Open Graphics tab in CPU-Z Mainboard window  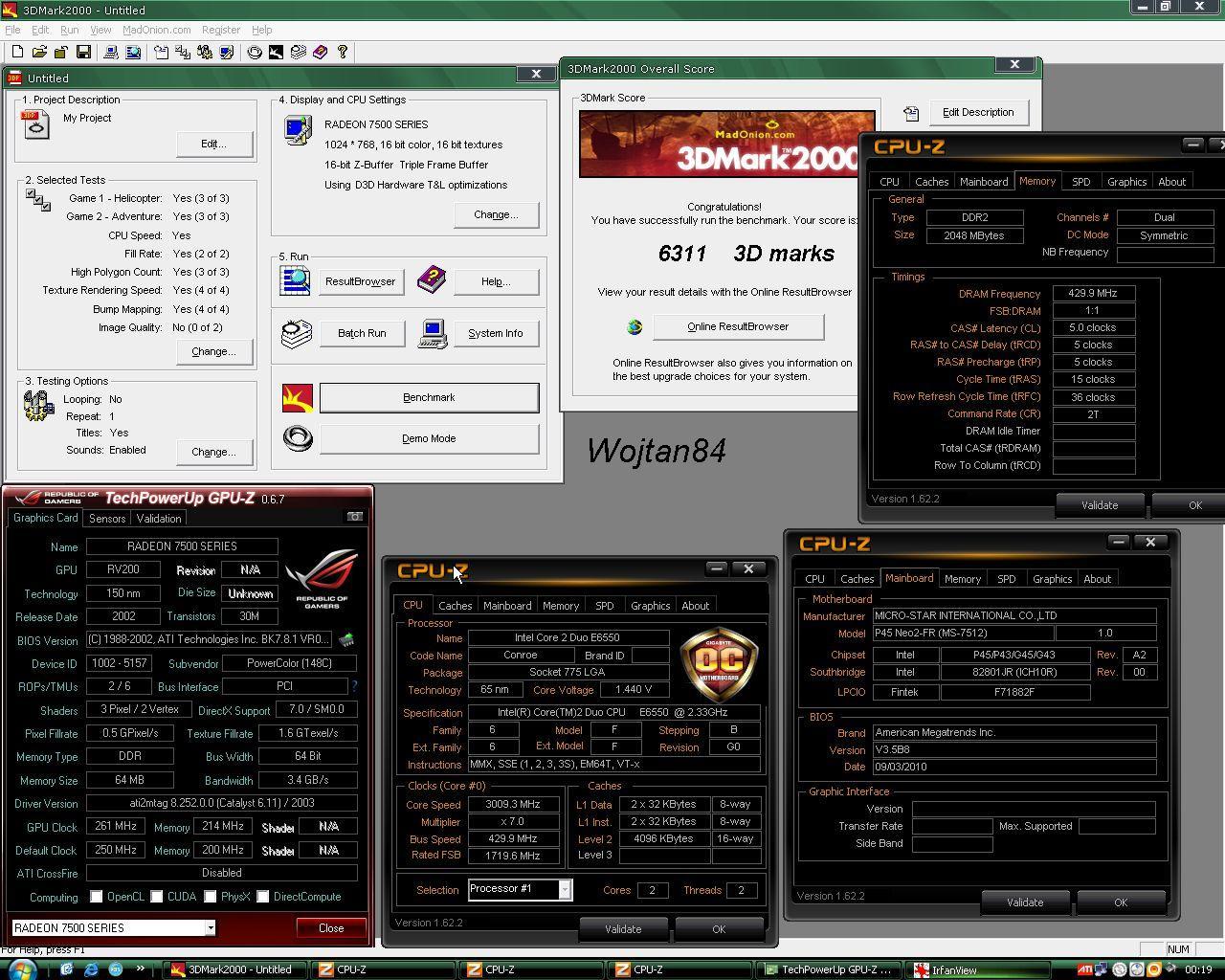point(1053,578)
